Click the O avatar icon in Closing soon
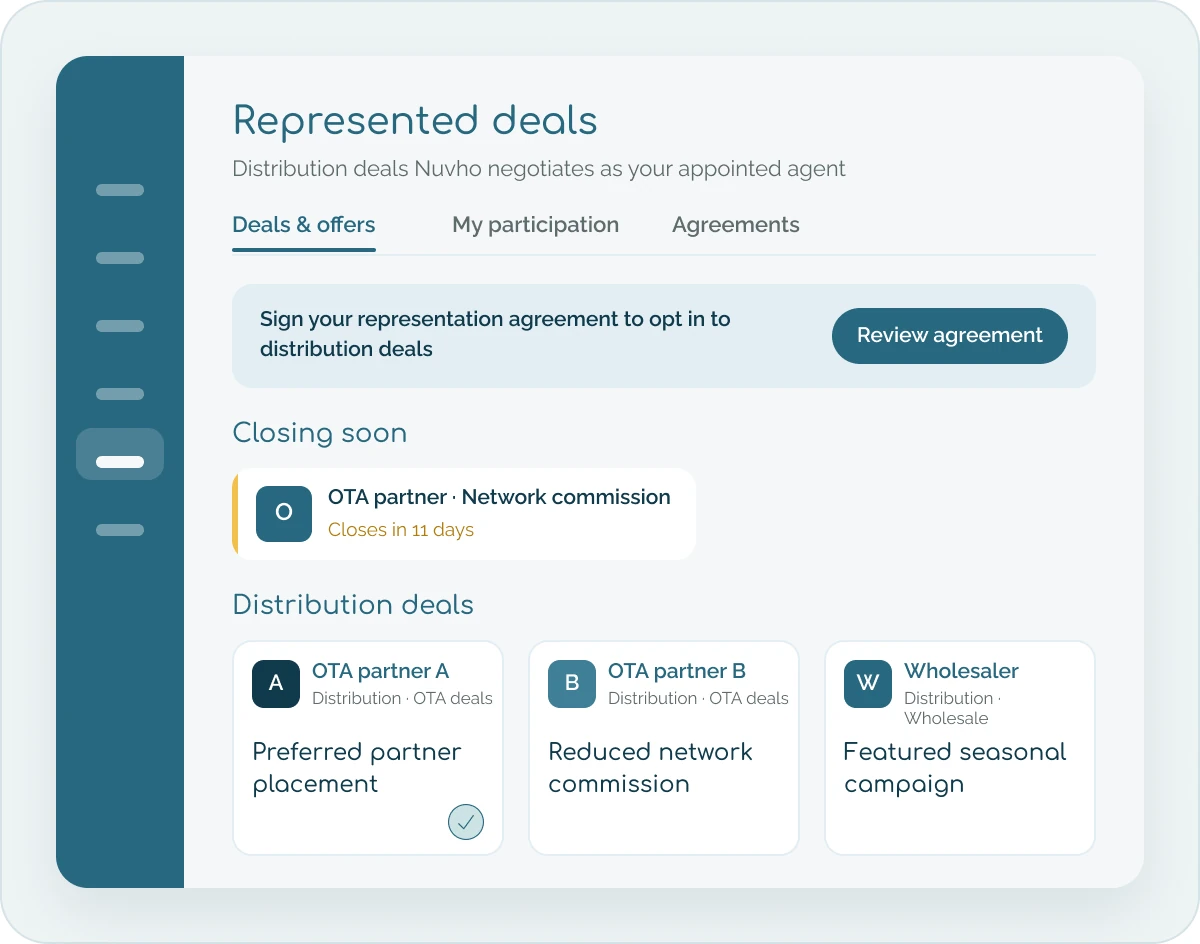This screenshot has width=1200, height=944. (284, 514)
